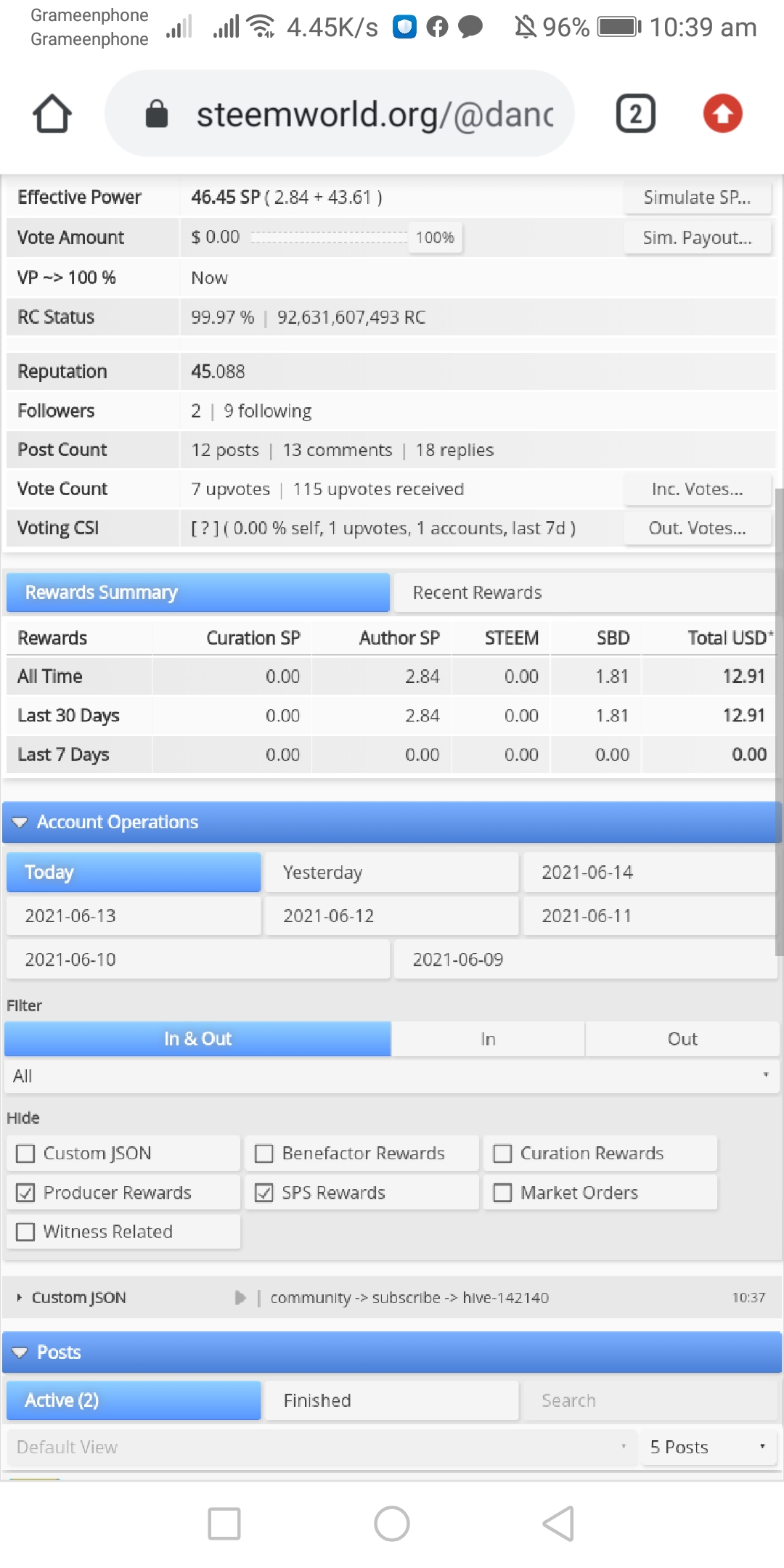Toggle Curation Rewards hide checkbox

point(502,1153)
